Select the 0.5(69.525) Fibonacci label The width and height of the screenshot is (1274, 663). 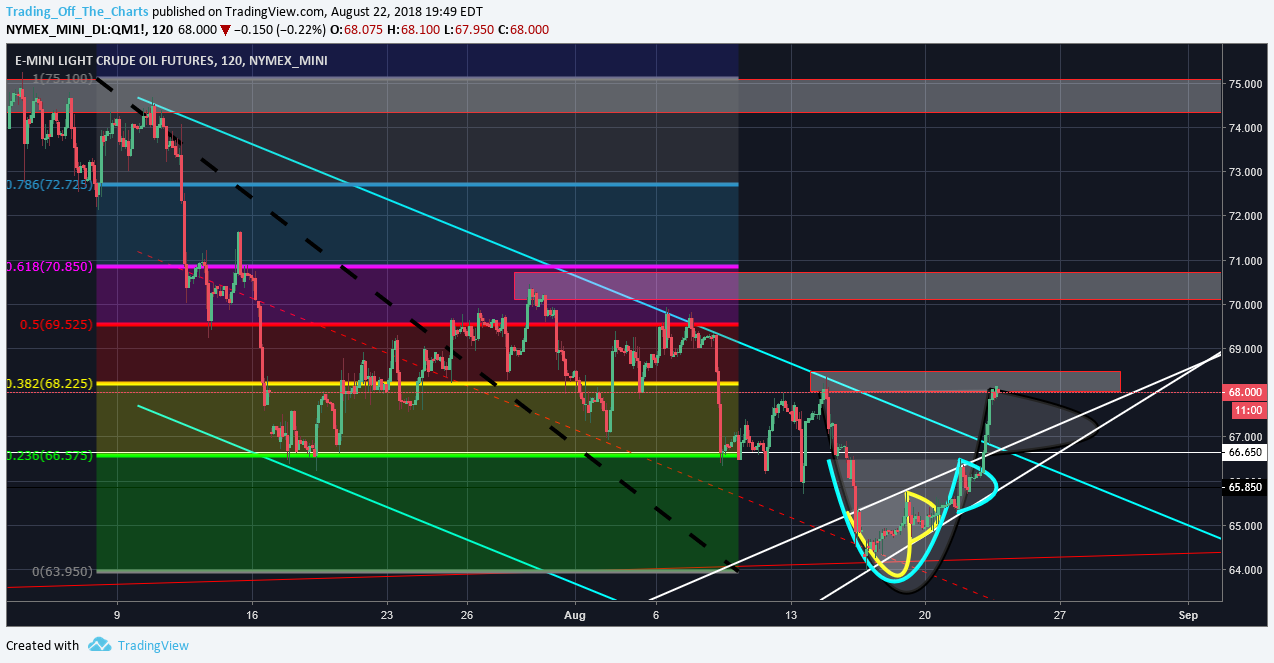(x=56, y=325)
